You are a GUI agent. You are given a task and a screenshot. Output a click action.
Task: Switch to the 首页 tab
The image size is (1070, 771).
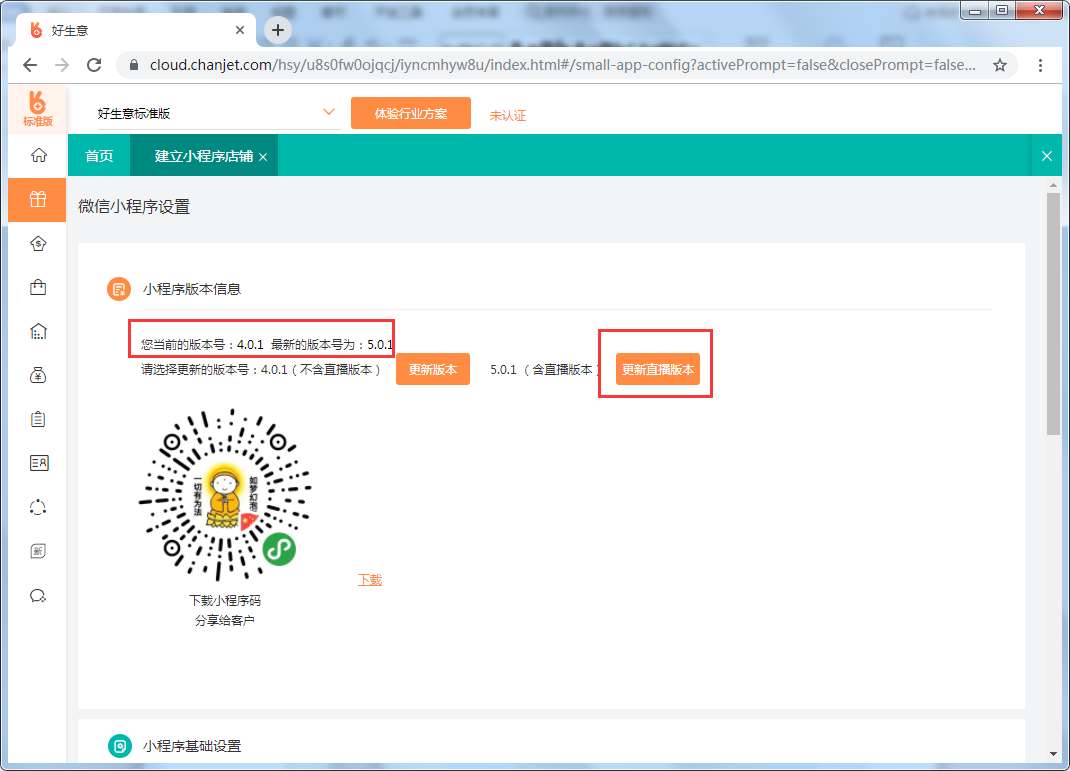(99, 156)
